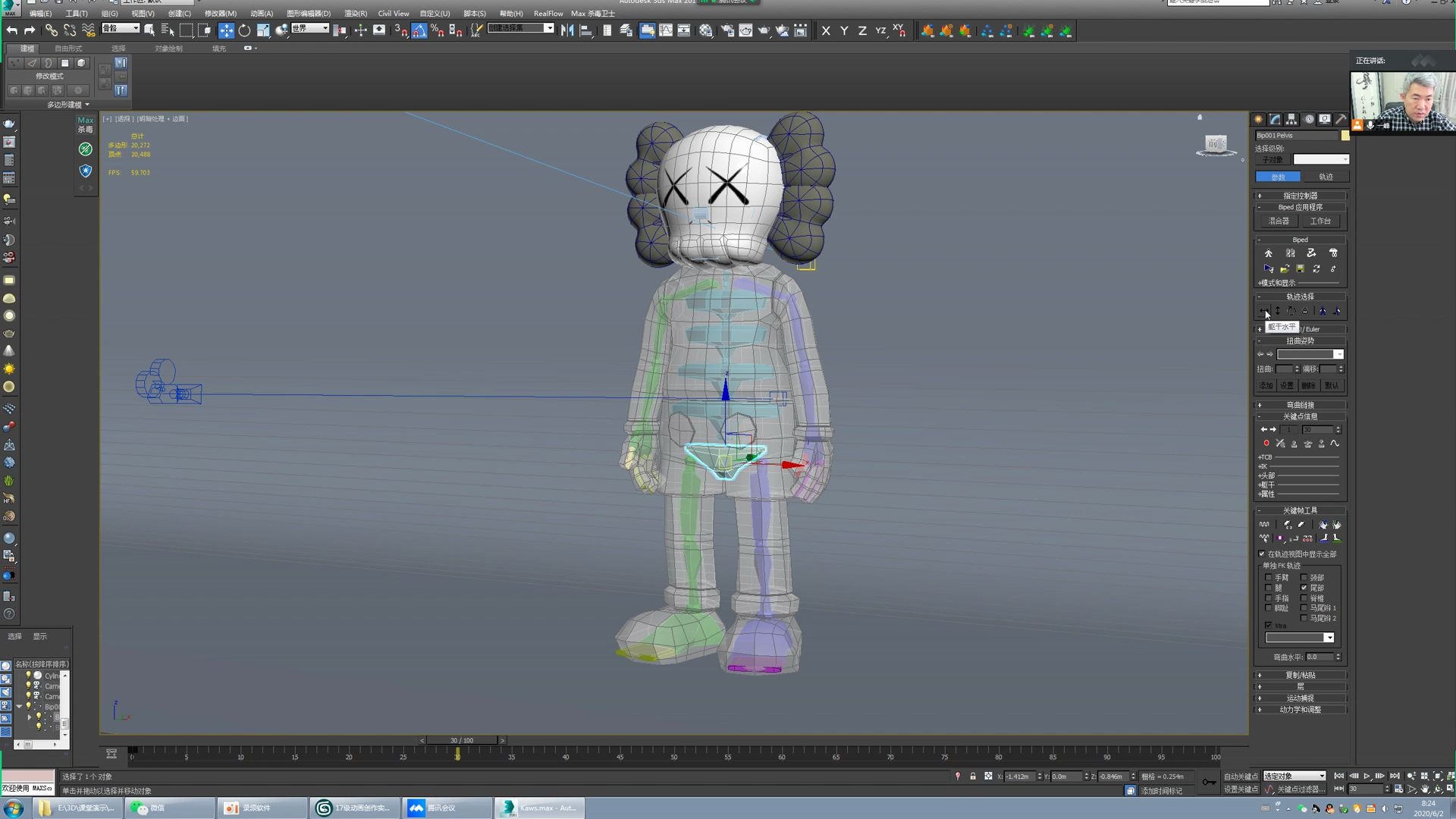Open the Material Editor icon
This screenshot has width=1456, height=819.
point(705,30)
